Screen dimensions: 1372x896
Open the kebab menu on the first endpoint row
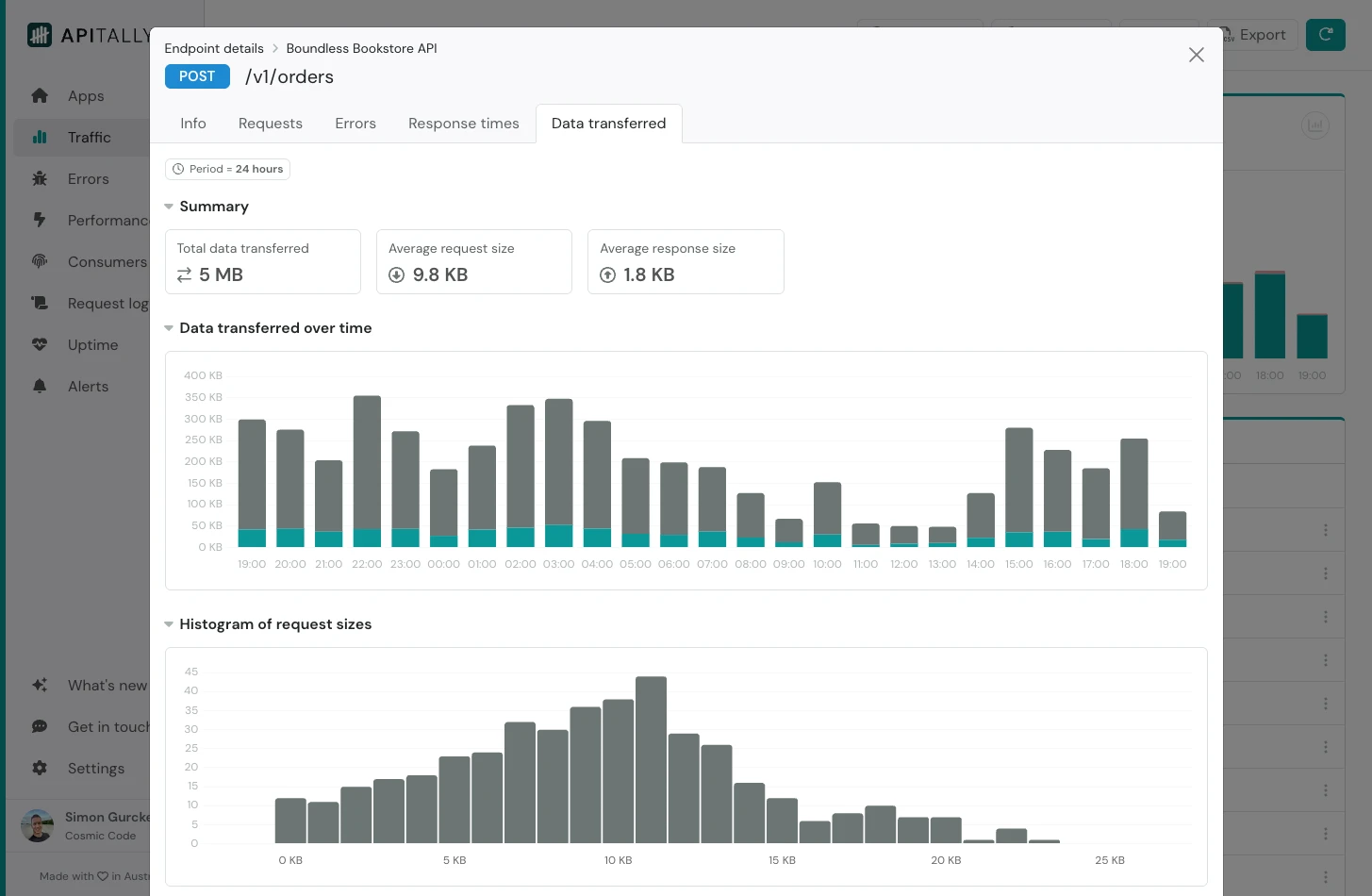tap(1326, 530)
